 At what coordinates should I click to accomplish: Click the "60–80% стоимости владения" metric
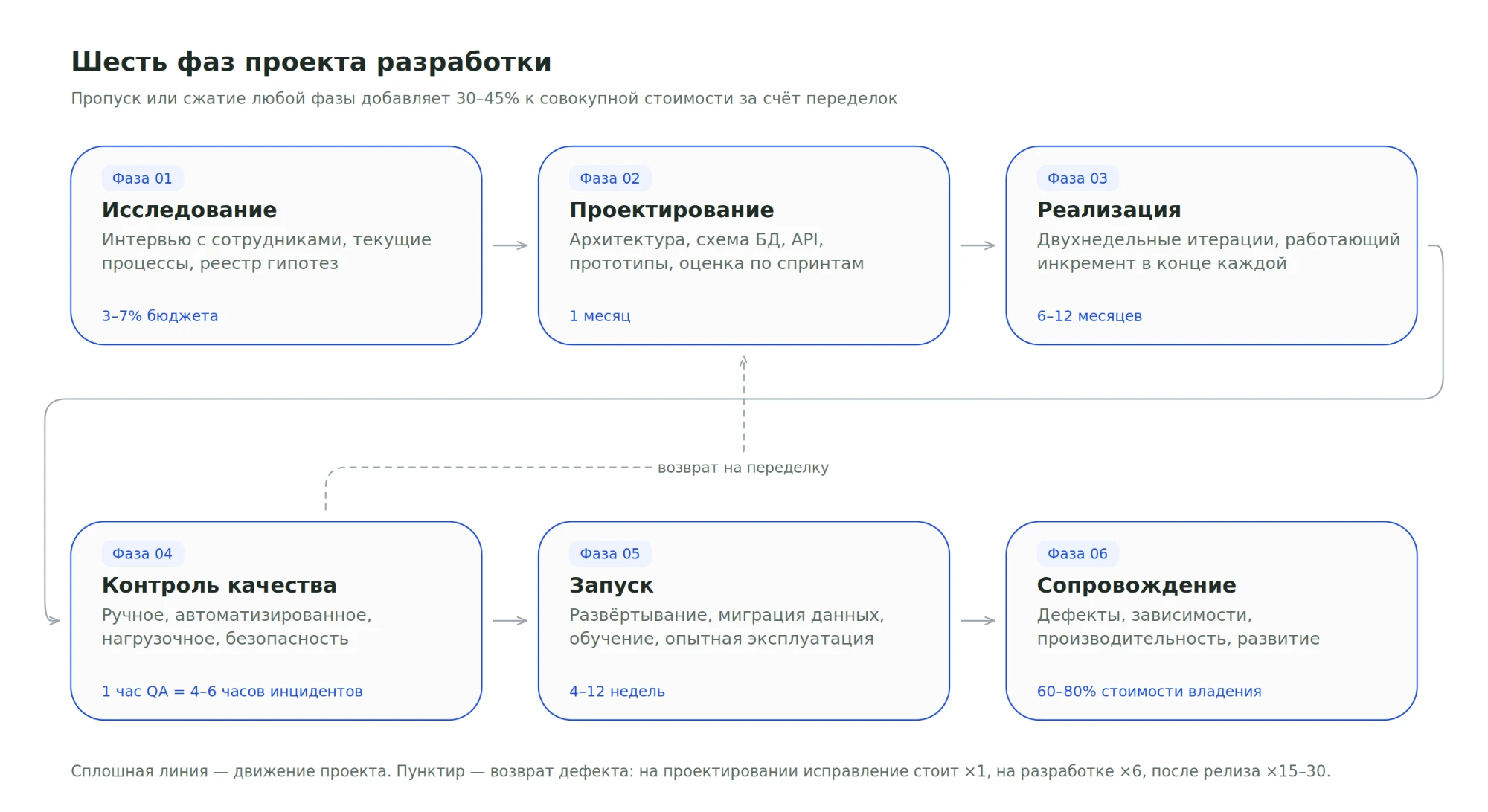(x=1149, y=692)
